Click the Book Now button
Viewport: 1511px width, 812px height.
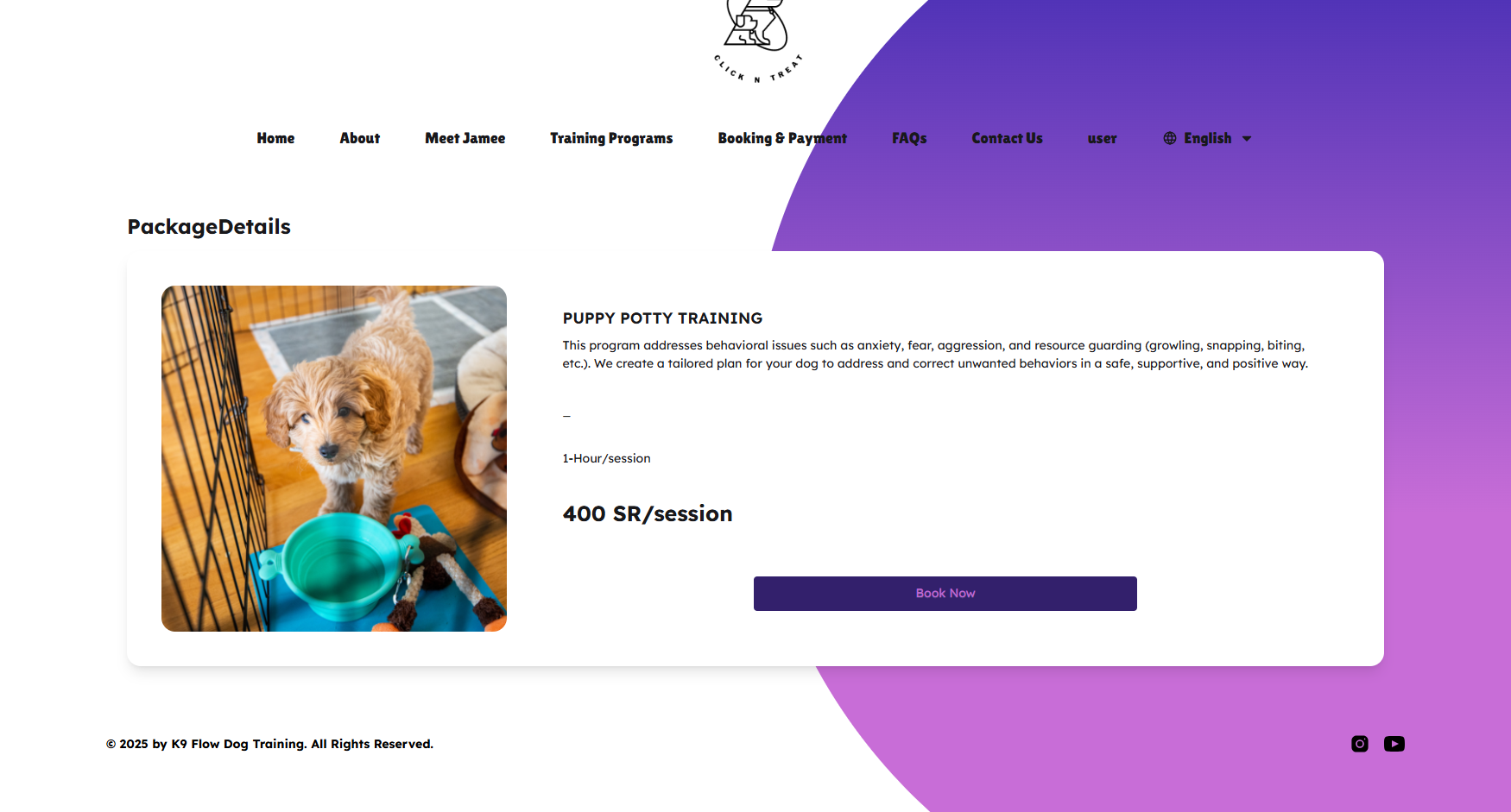[x=945, y=594]
